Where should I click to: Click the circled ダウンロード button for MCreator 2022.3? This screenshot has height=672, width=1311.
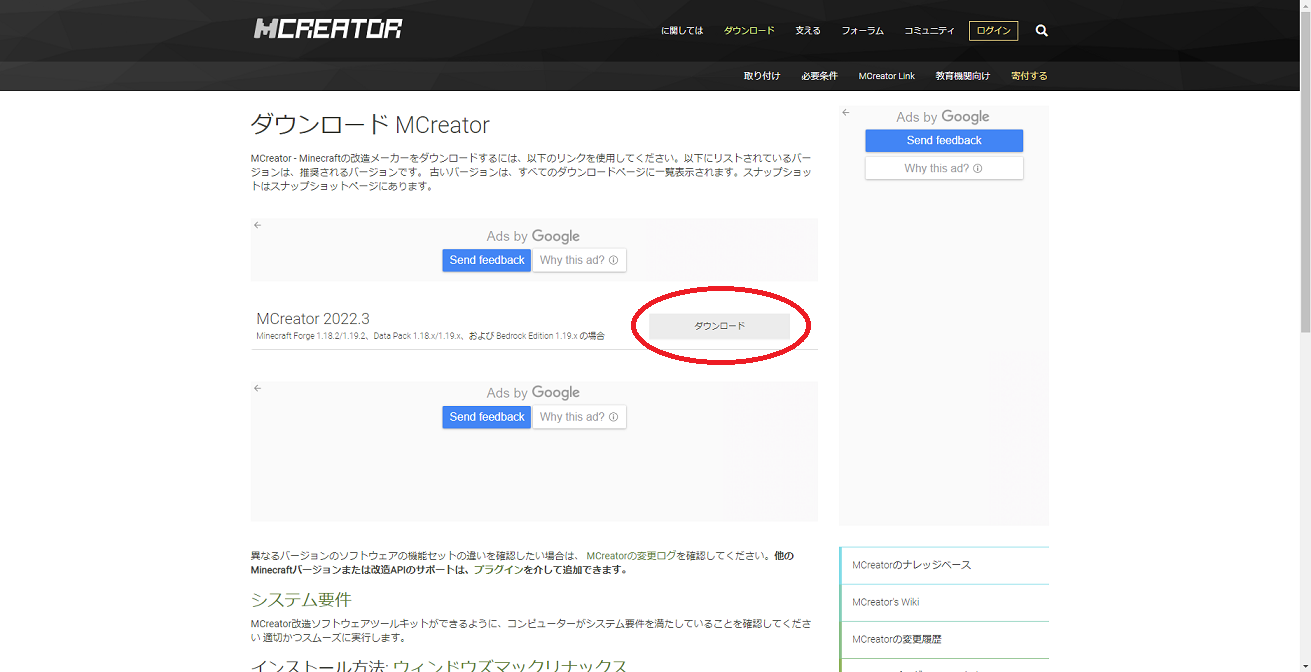click(719, 325)
